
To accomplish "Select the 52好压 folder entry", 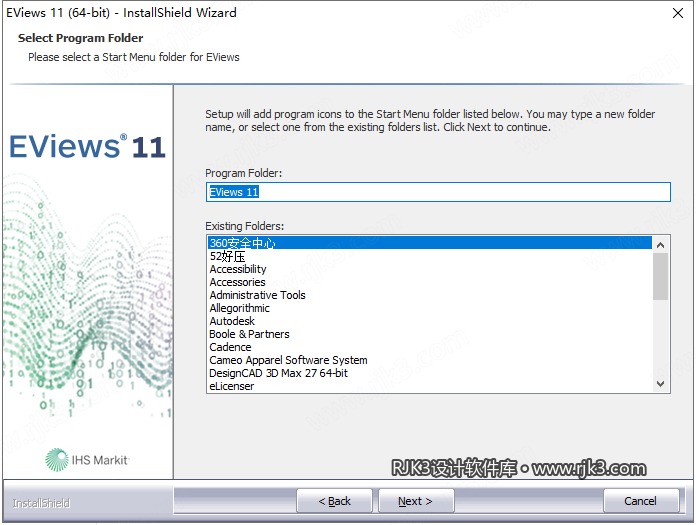I will tap(430, 256).
